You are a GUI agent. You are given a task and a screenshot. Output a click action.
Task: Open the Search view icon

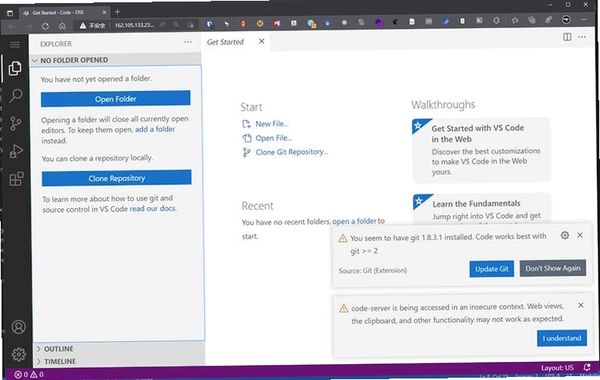(16, 95)
